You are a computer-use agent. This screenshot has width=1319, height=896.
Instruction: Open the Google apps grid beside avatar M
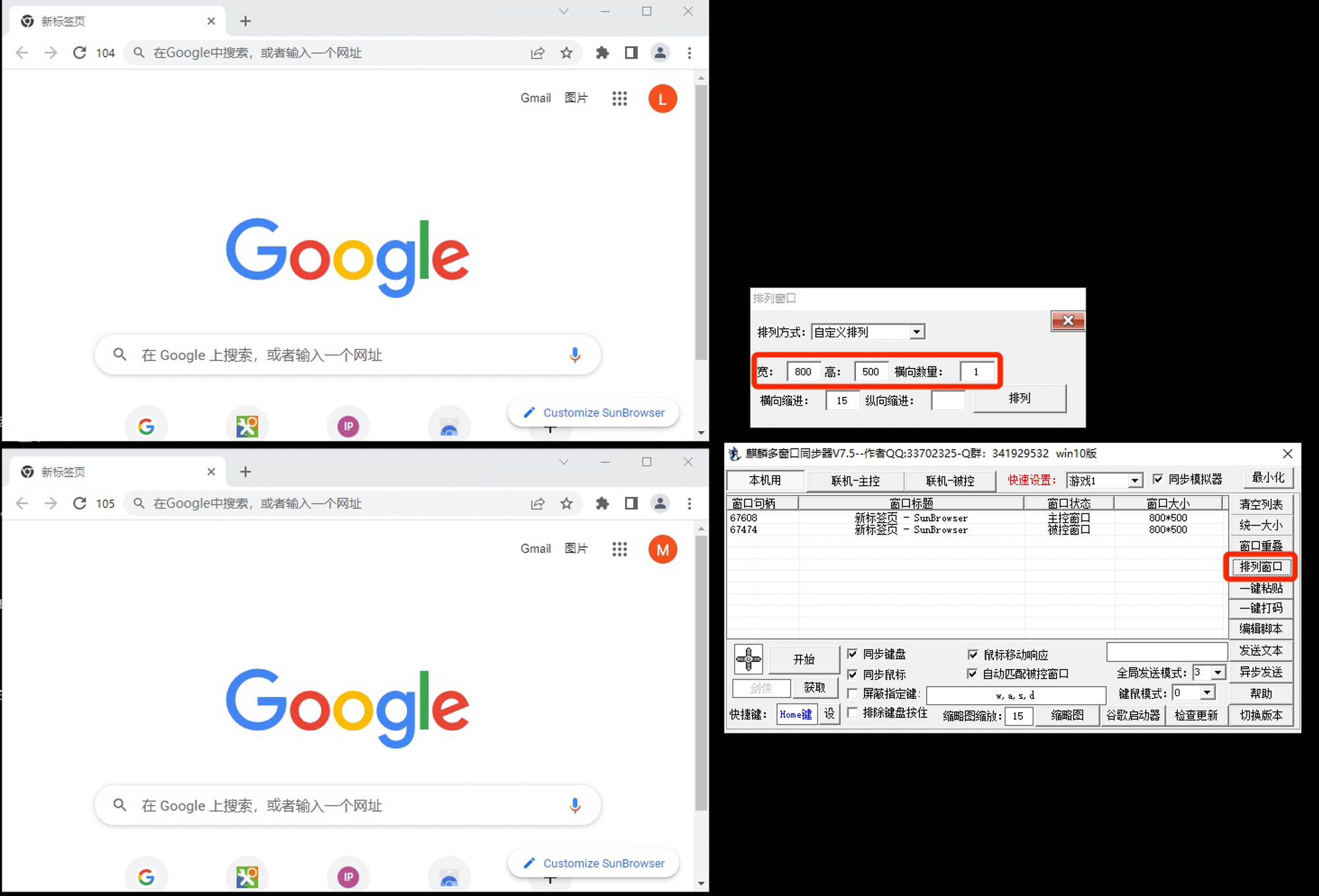619,549
